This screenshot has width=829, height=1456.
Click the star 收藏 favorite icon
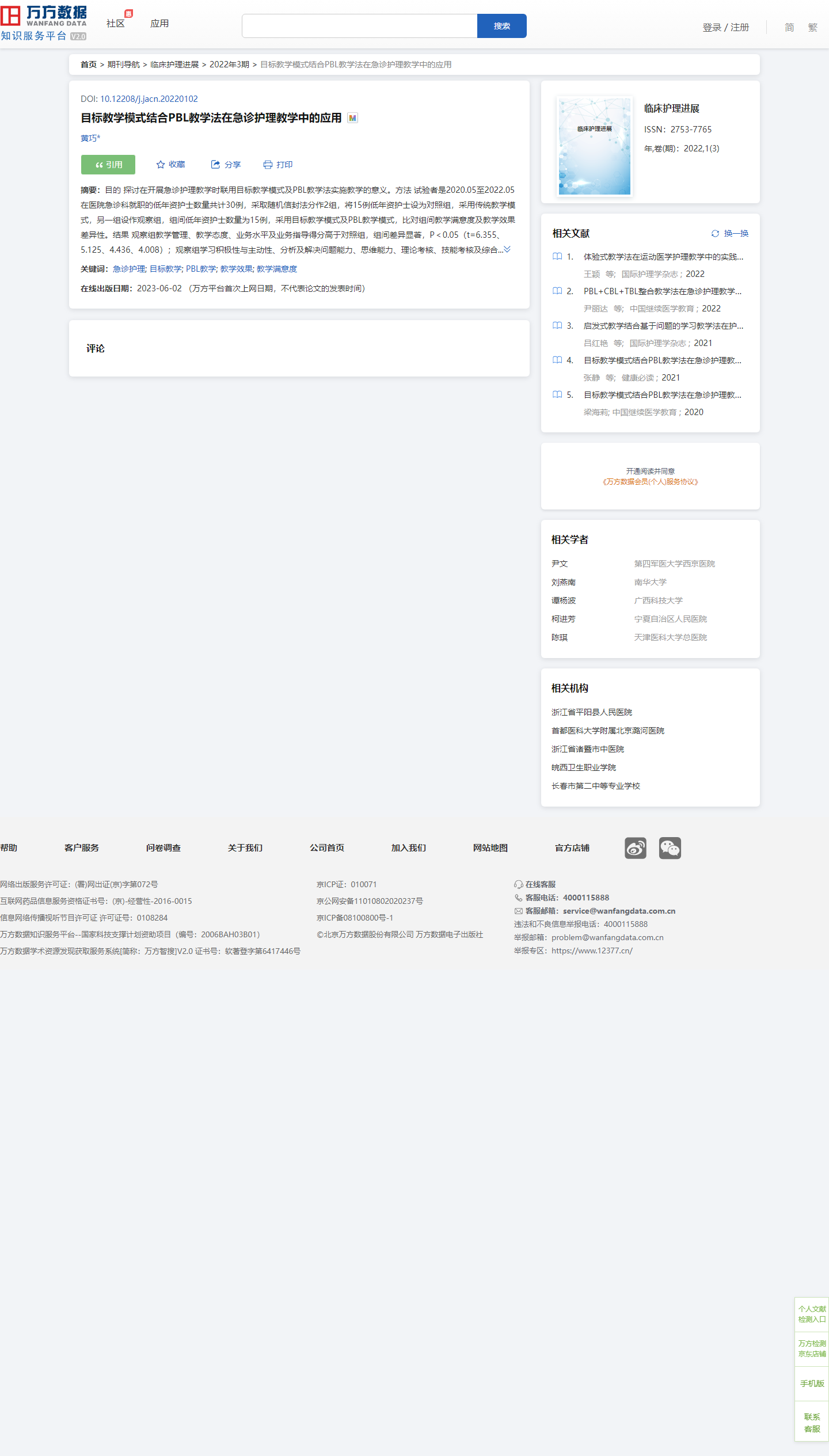(x=161, y=165)
